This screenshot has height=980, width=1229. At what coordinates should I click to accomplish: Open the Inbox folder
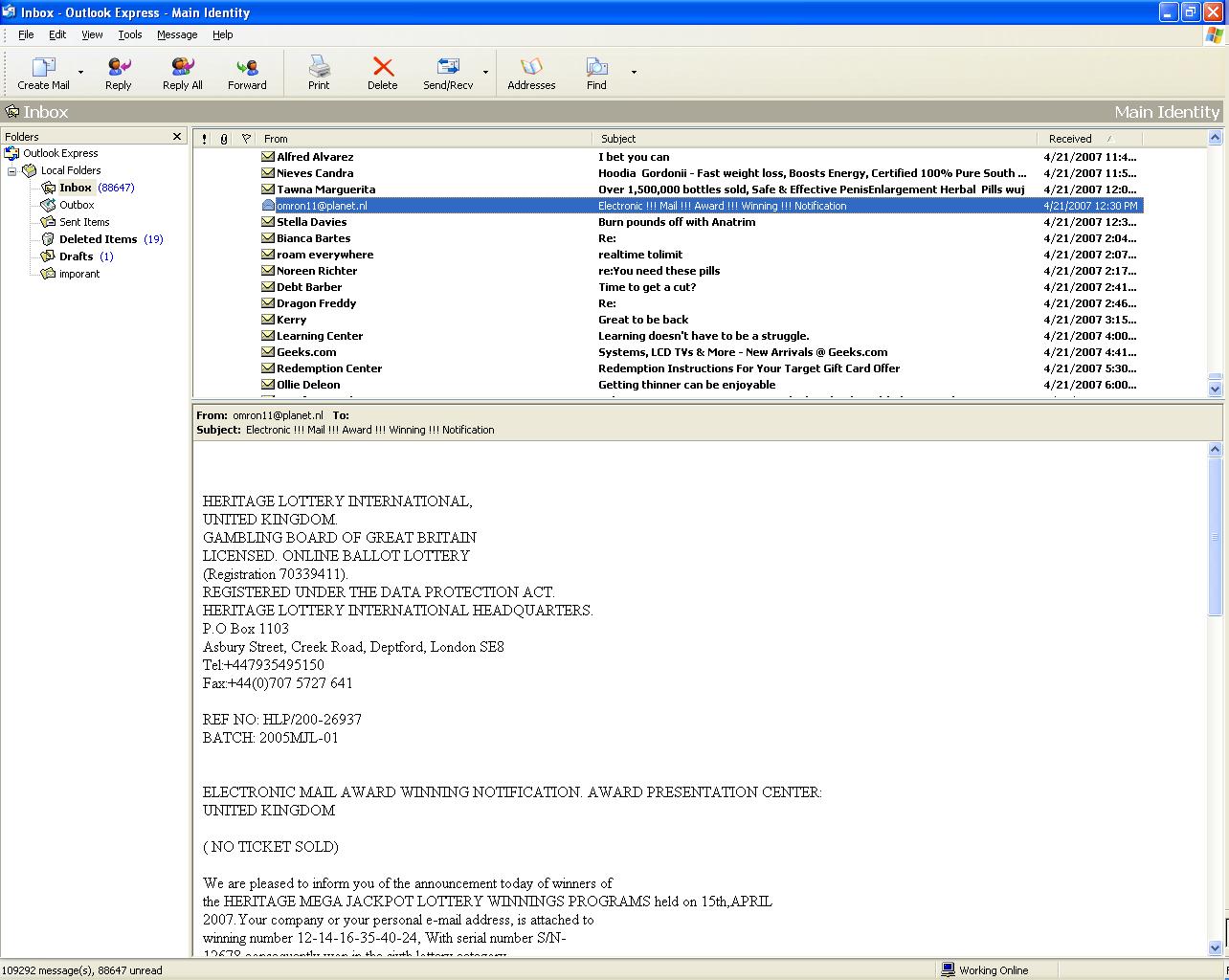pyautogui.click(x=76, y=188)
